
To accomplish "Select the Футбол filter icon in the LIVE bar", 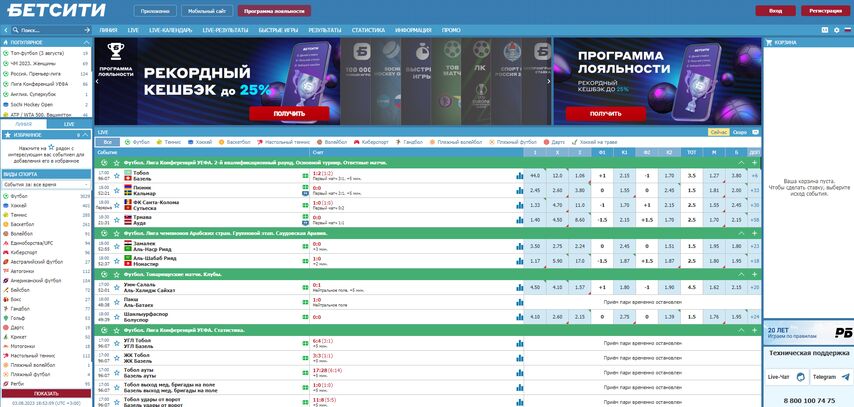I will pos(127,142).
